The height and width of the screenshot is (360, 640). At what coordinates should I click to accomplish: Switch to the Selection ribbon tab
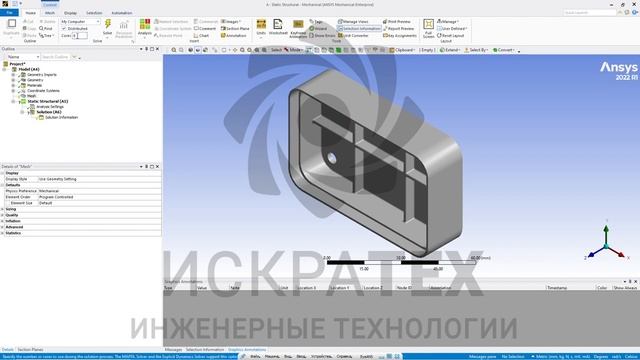pyautogui.click(x=94, y=13)
